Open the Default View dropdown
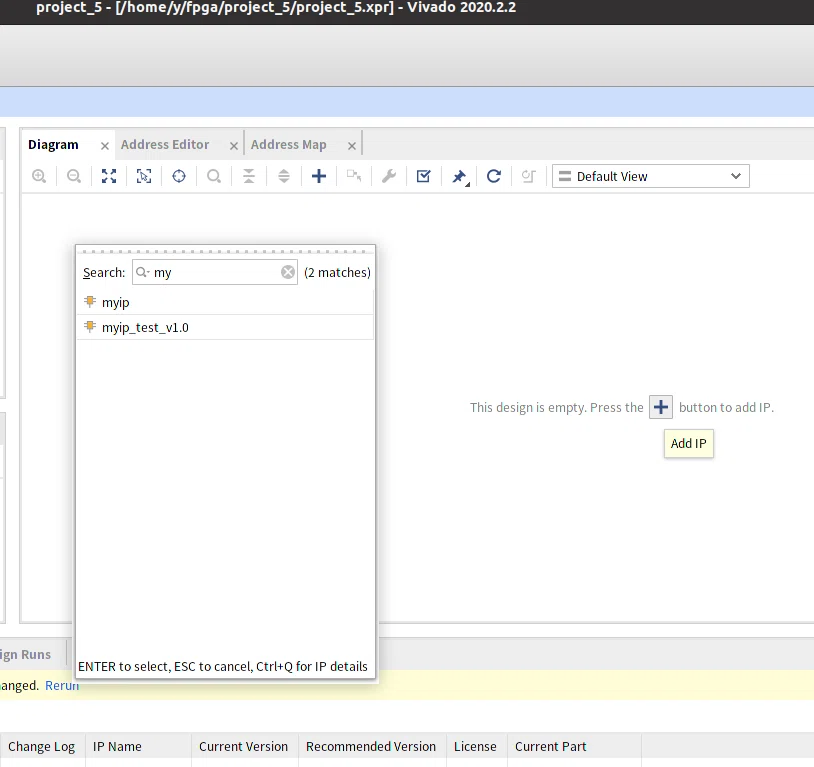 [650, 176]
